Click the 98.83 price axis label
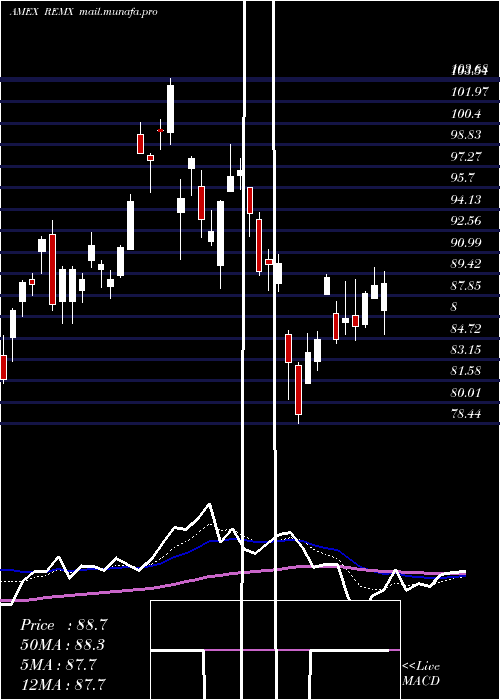Image resolution: width=500 pixels, height=700 pixels. pos(467,135)
